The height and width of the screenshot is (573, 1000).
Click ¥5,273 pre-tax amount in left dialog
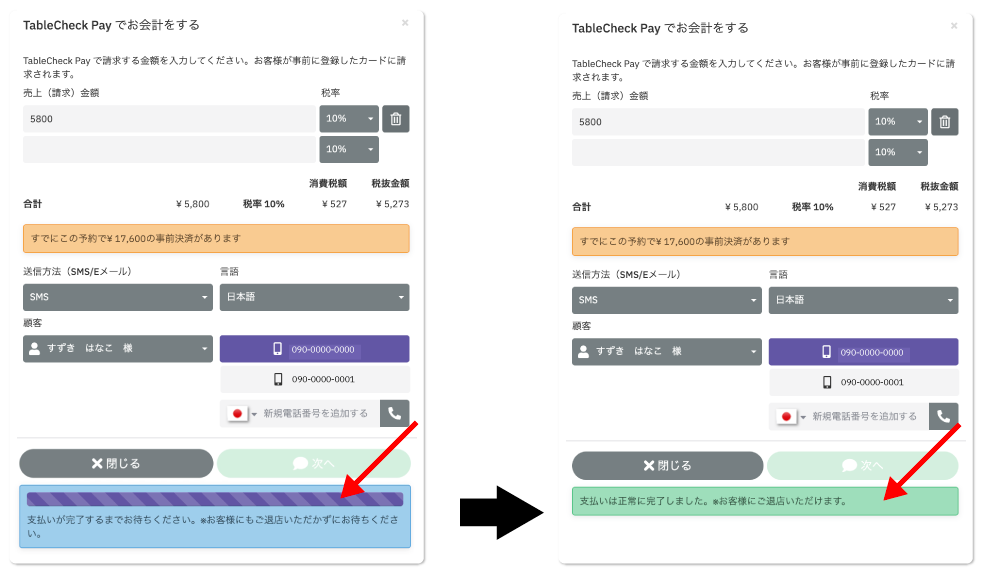(x=392, y=204)
